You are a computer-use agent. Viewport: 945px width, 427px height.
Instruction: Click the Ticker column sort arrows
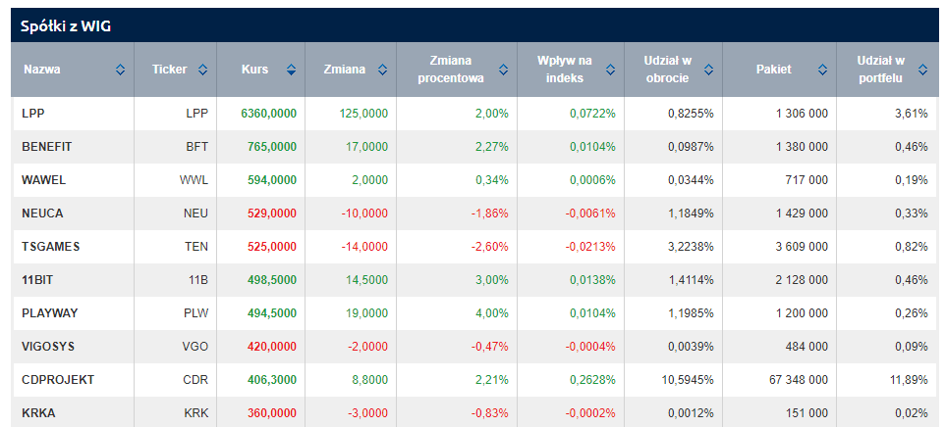click(x=202, y=70)
